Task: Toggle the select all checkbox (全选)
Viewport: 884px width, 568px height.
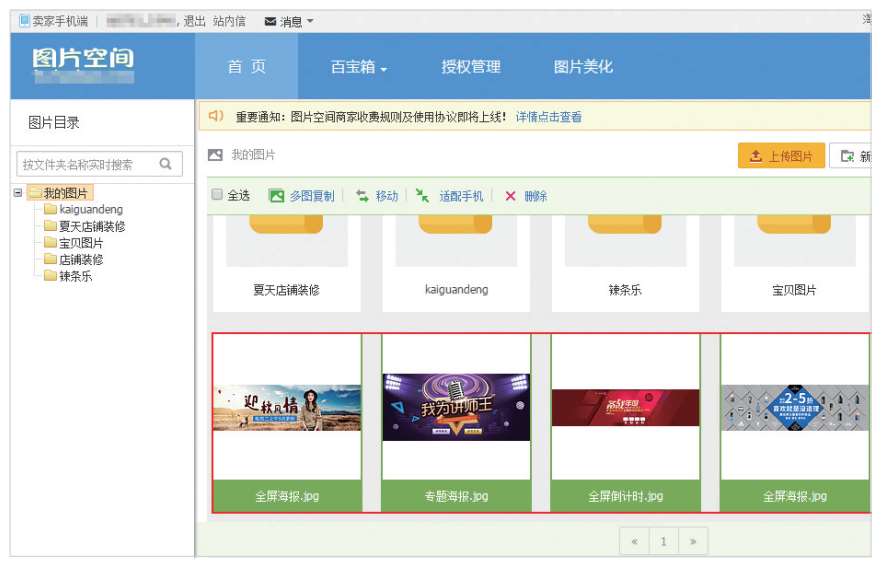Action: pos(217,196)
